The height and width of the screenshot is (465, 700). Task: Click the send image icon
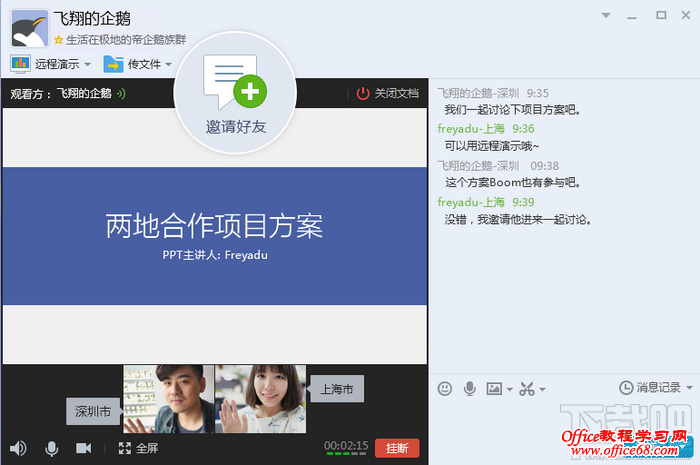pyautogui.click(x=494, y=389)
